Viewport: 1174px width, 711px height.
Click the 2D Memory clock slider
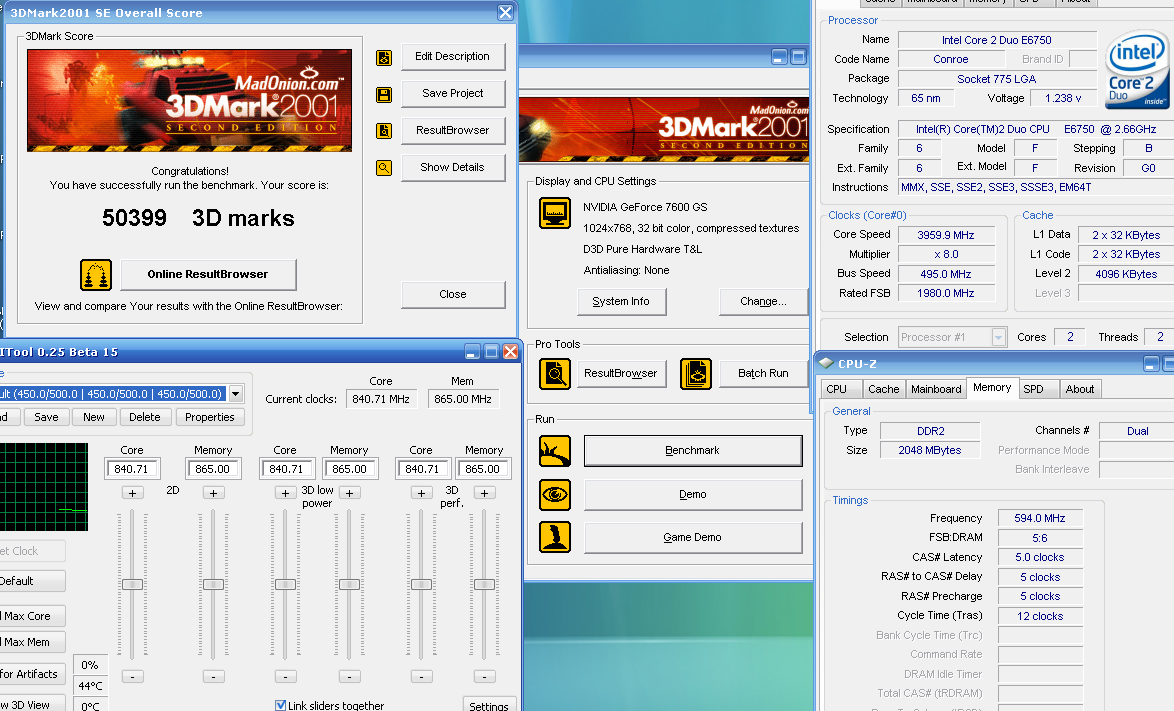click(213, 584)
